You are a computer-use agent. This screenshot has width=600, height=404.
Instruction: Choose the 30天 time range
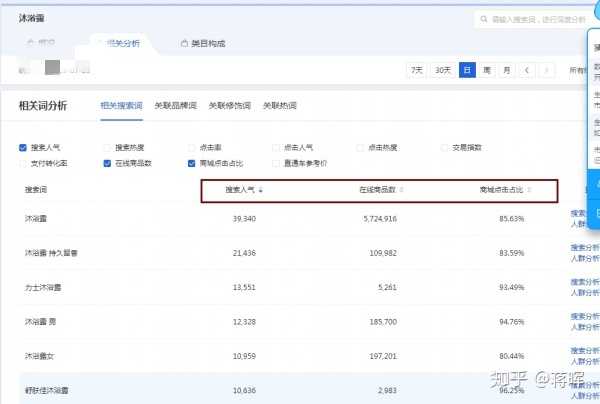[442, 70]
